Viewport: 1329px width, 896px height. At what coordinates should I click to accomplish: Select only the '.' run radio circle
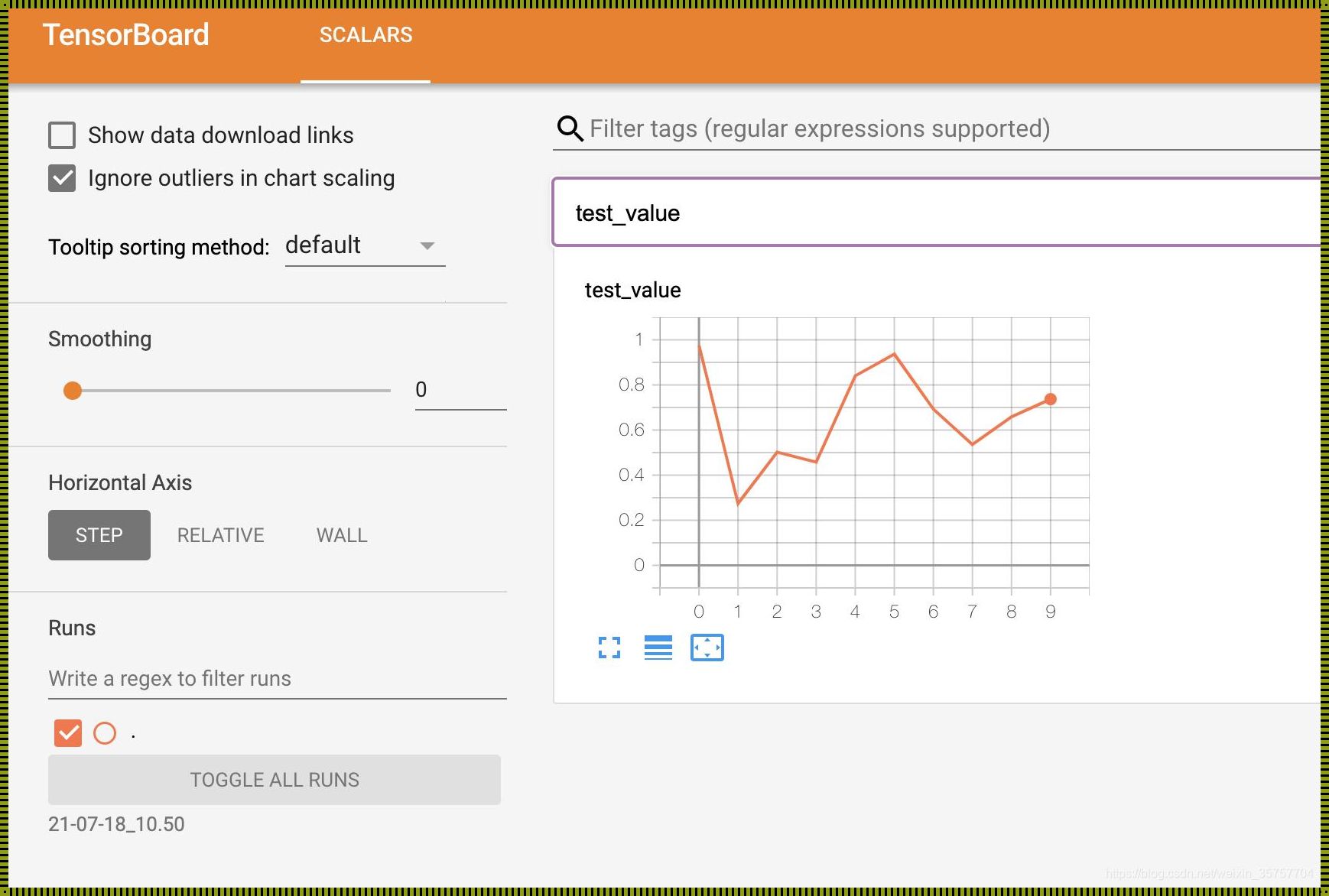coord(105,733)
